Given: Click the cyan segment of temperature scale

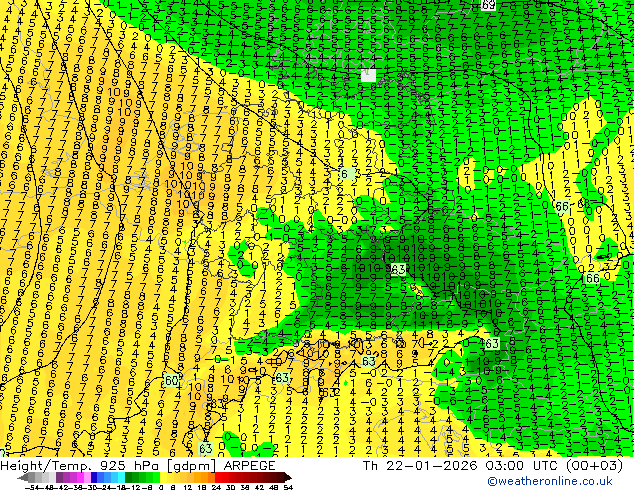Looking at the screenshot, I should [121, 477].
